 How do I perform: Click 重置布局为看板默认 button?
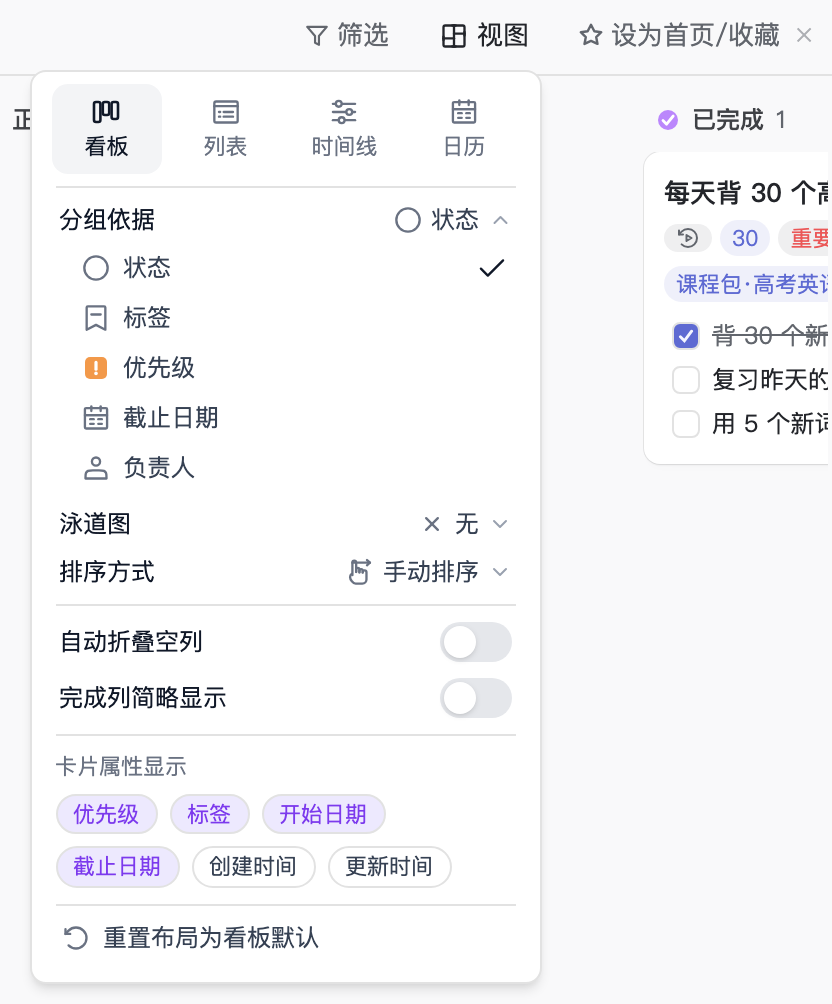tap(191, 938)
